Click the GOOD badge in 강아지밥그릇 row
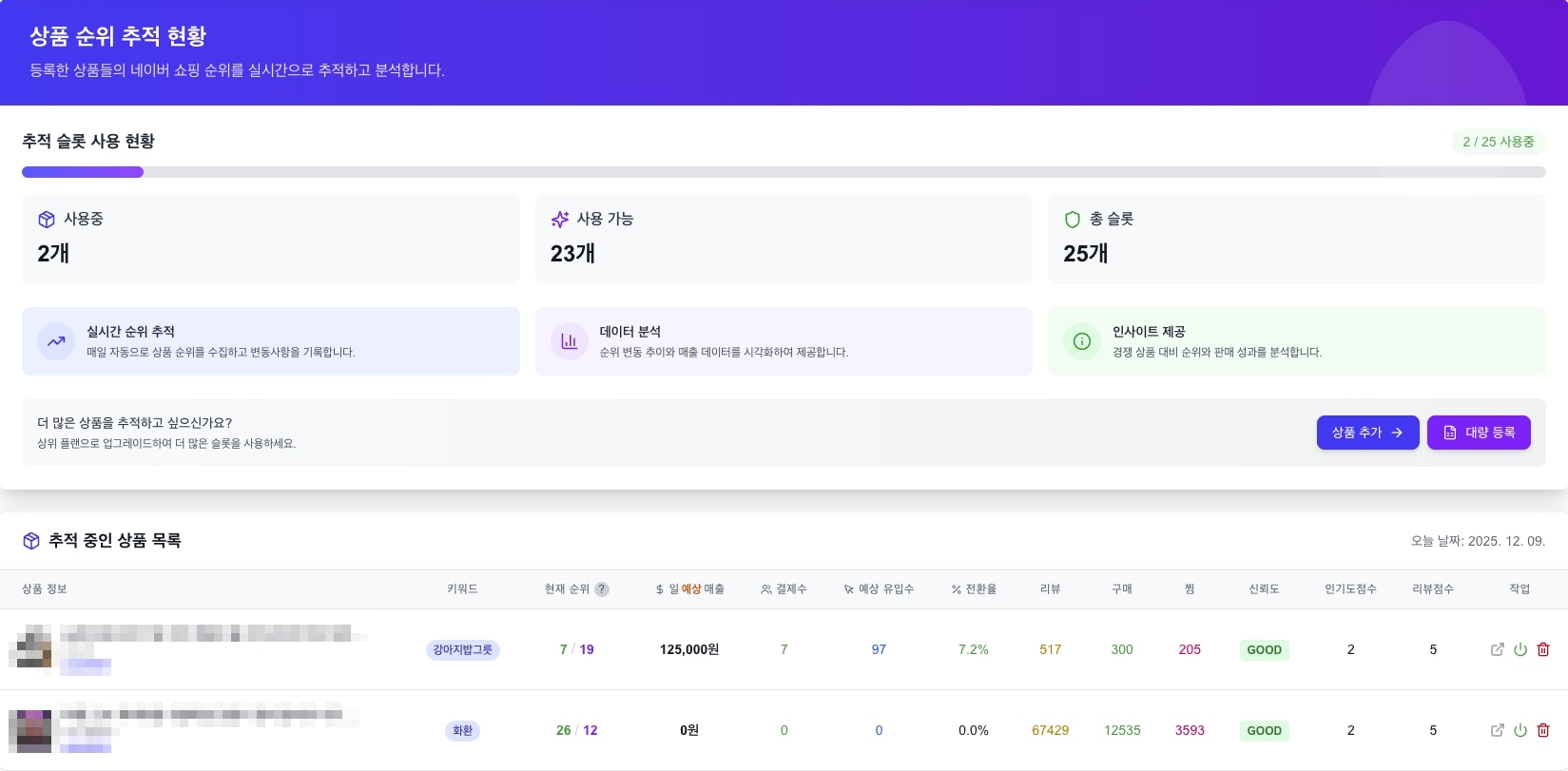Image resolution: width=1568 pixels, height=771 pixels. point(1264,650)
